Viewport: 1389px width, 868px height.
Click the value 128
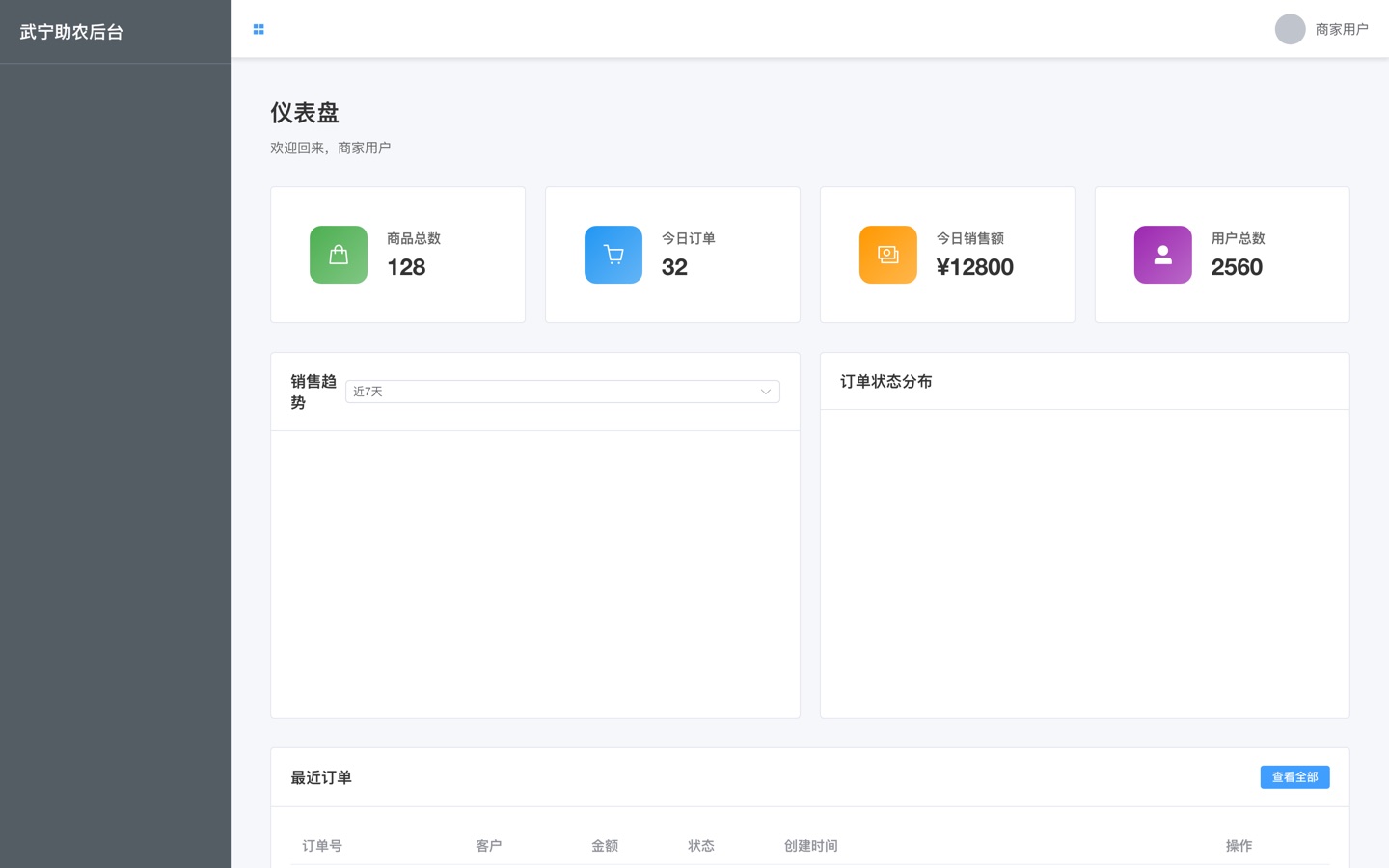[406, 267]
